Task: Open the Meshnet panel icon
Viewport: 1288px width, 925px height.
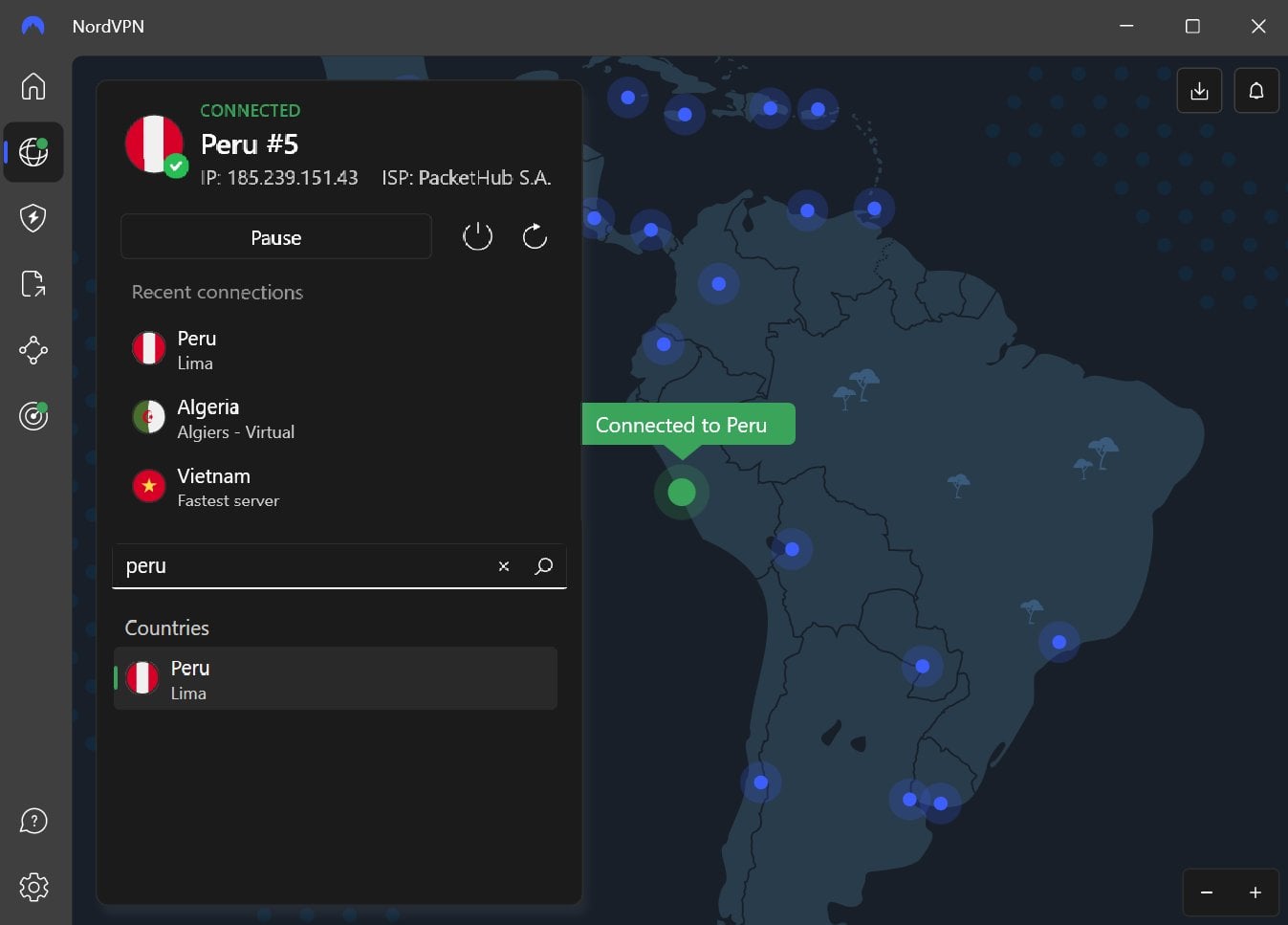Action: (x=33, y=350)
